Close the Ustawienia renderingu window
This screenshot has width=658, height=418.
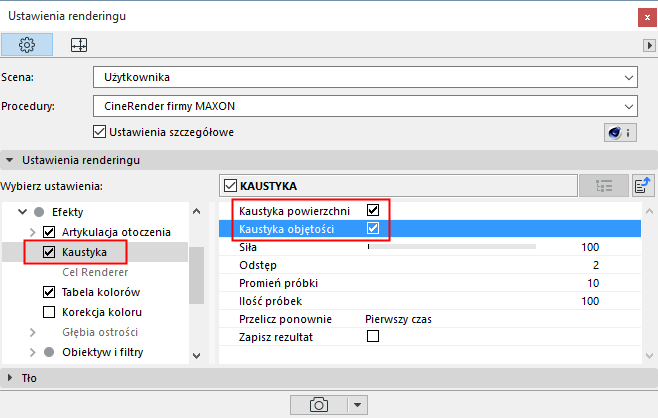647,17
